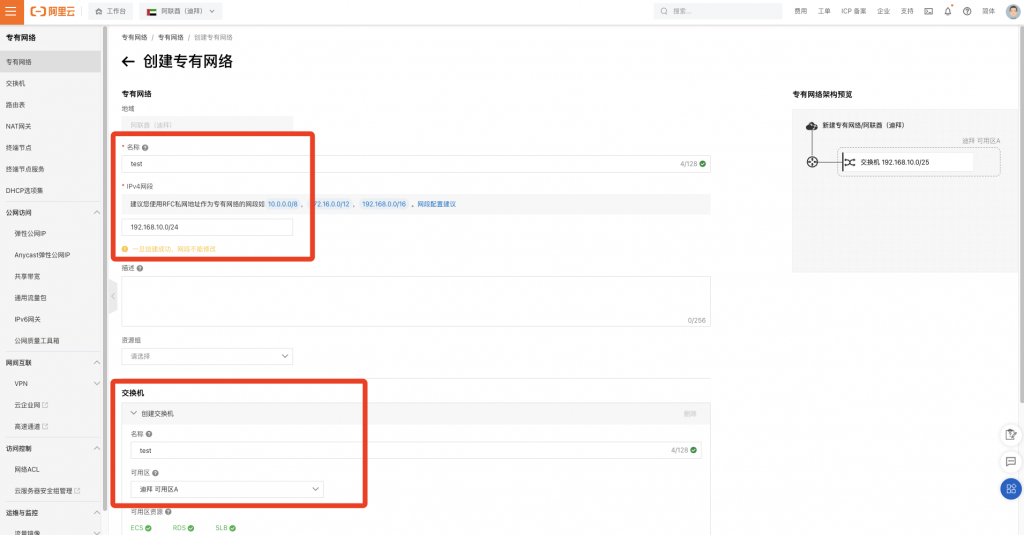
Task: Click the green check beside RDS
Action: click(x=191, y=528)
